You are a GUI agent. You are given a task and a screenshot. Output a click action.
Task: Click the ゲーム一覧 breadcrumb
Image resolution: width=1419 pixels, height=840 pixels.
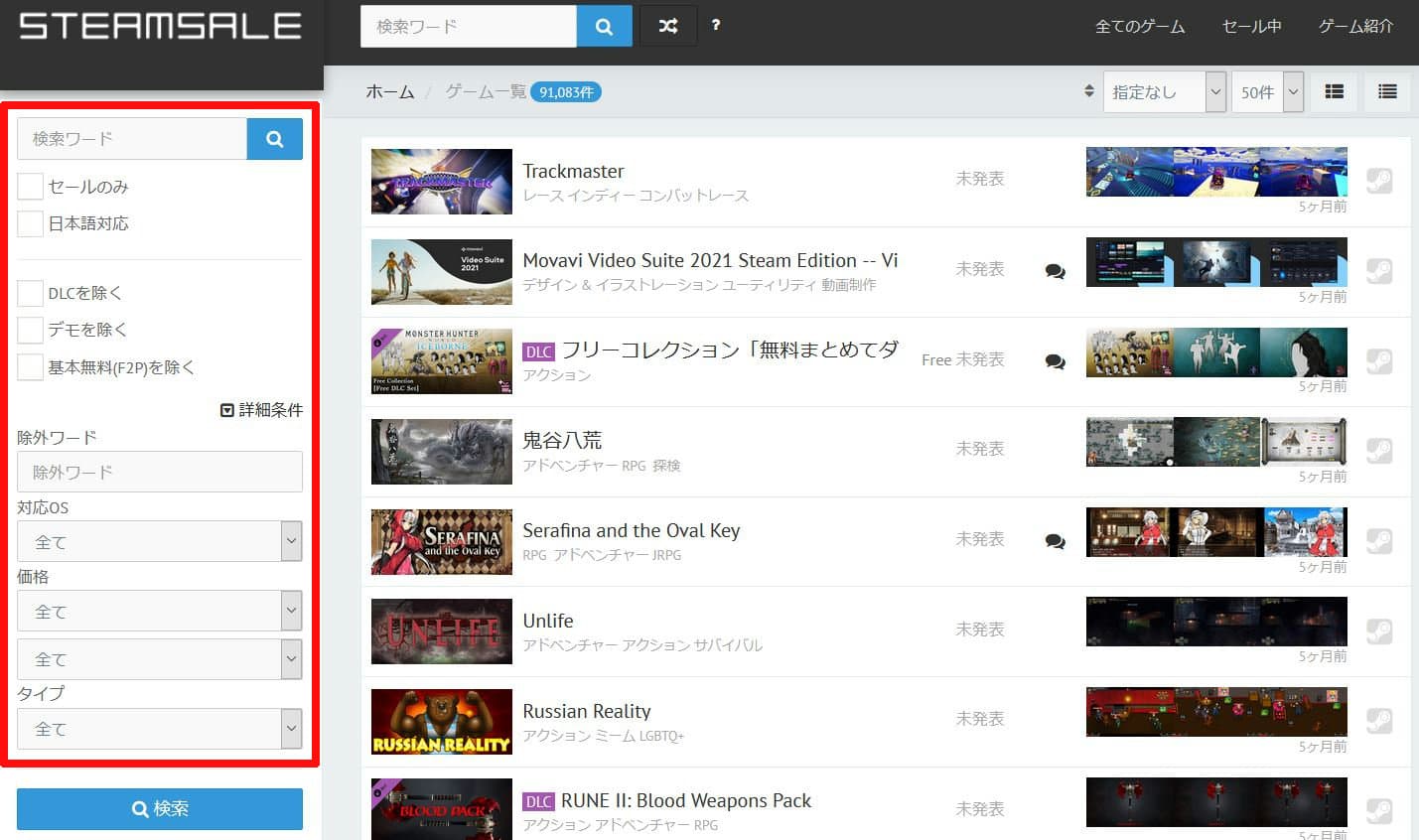click(486, 91)
